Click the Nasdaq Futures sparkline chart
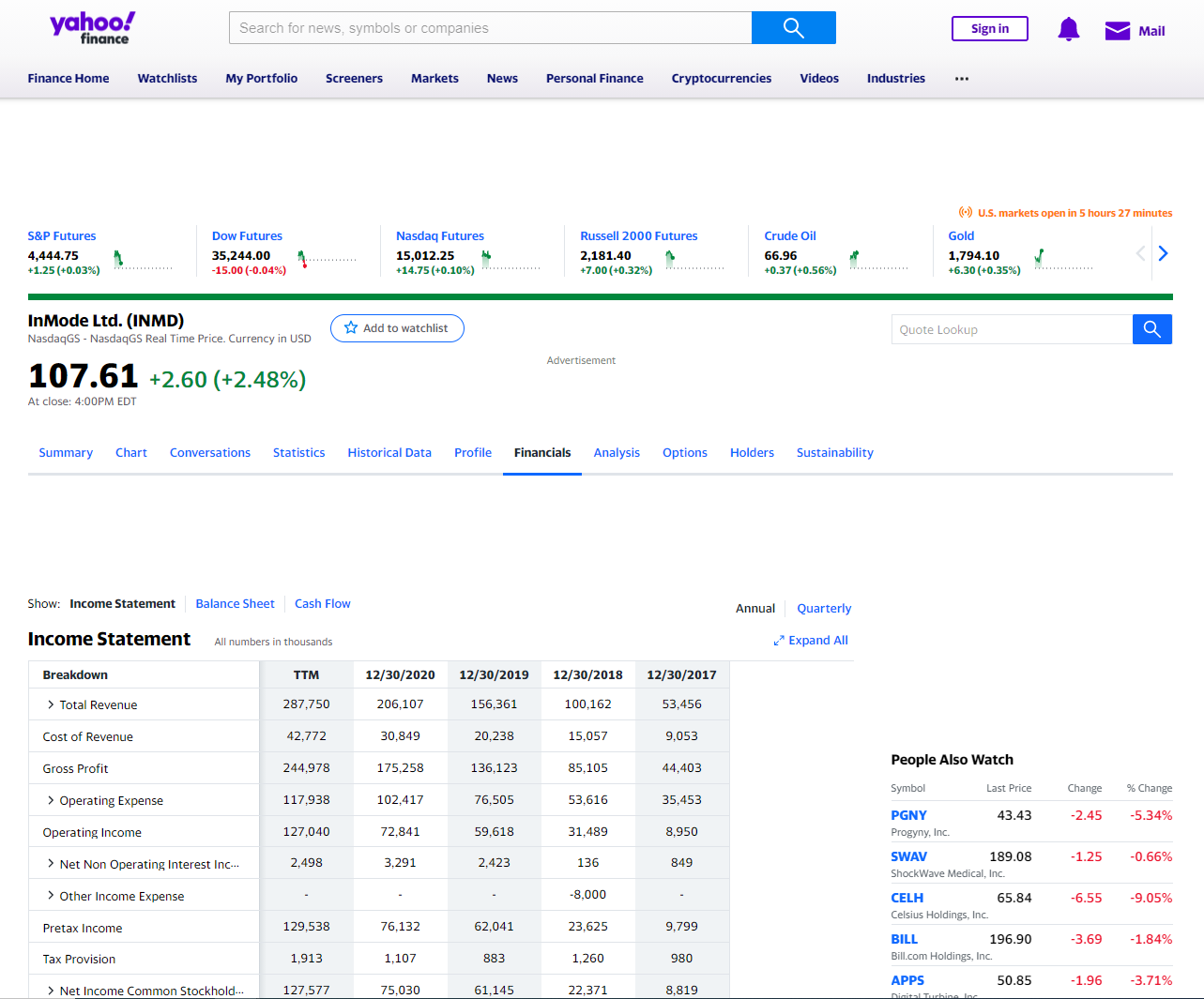 (x=511, y=260)
